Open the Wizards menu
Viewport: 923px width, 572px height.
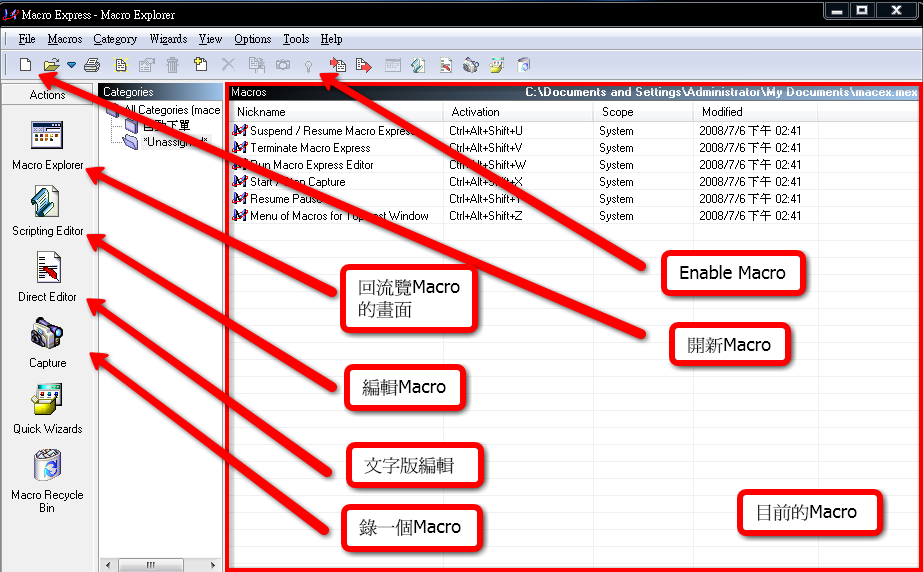pyautogui.click(x=168, y=39)
